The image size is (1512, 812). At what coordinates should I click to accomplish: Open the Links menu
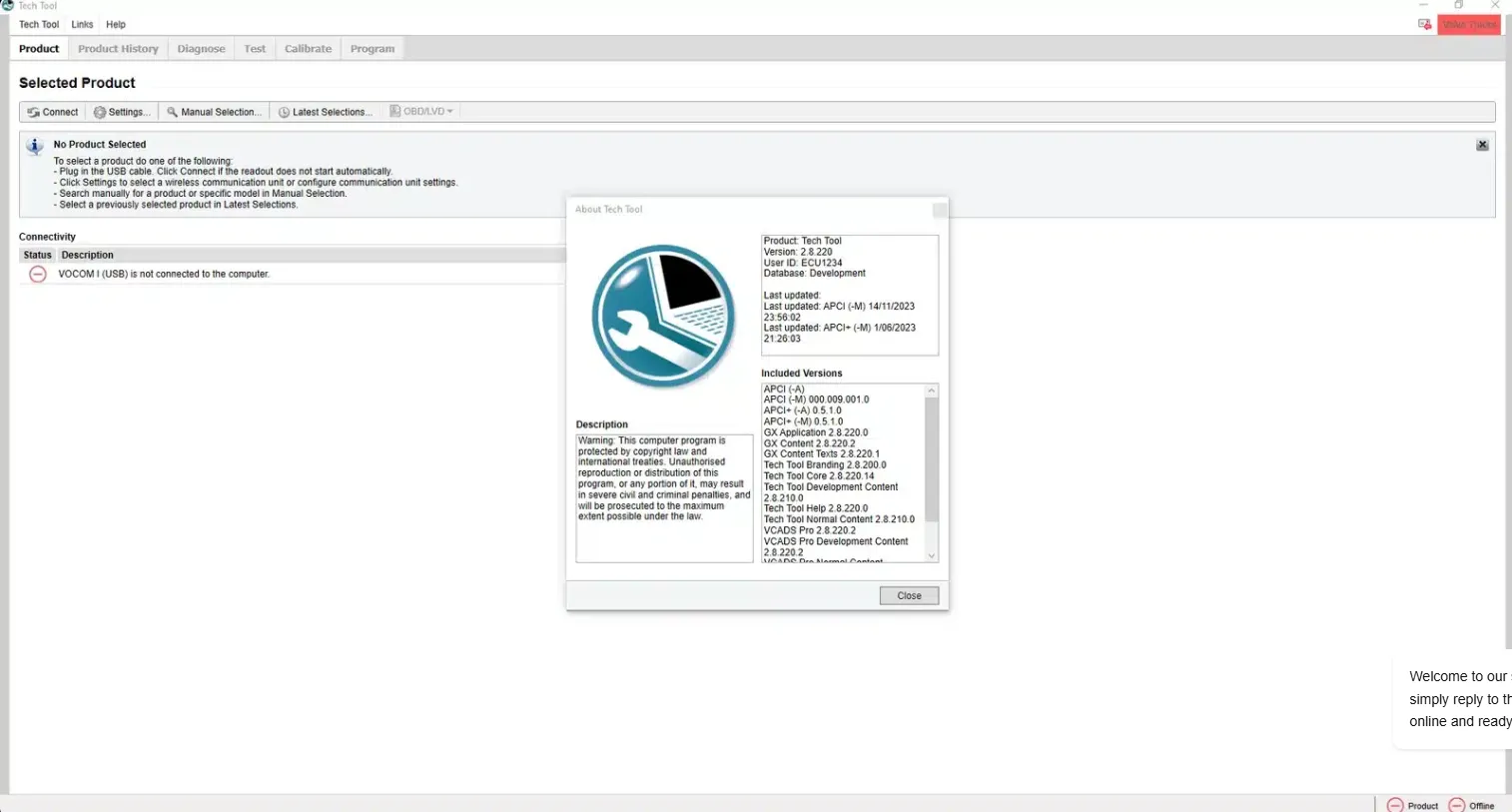(82, 24)
